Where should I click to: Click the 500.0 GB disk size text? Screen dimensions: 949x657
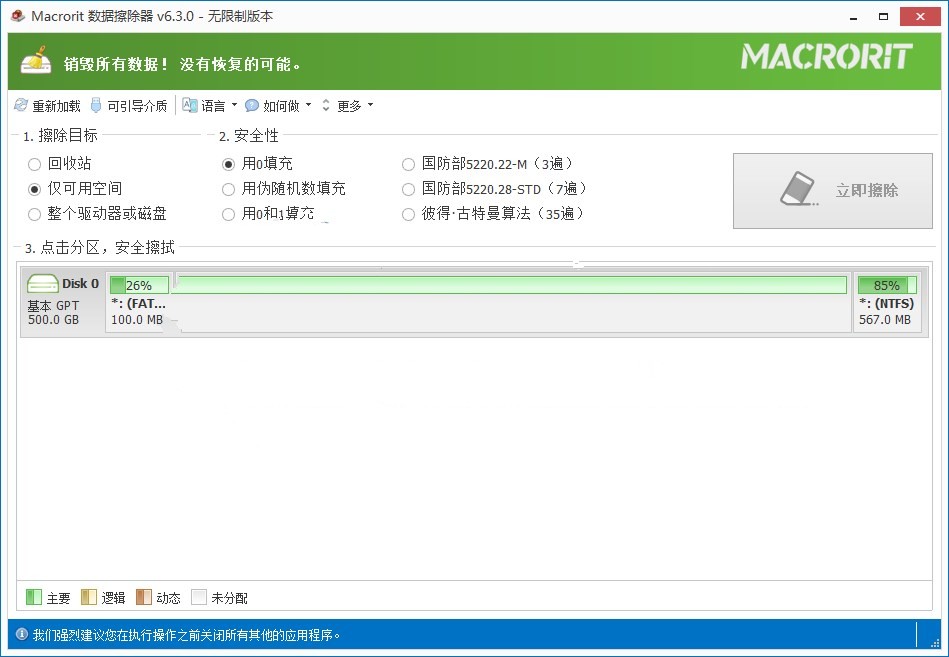point(53,319)
